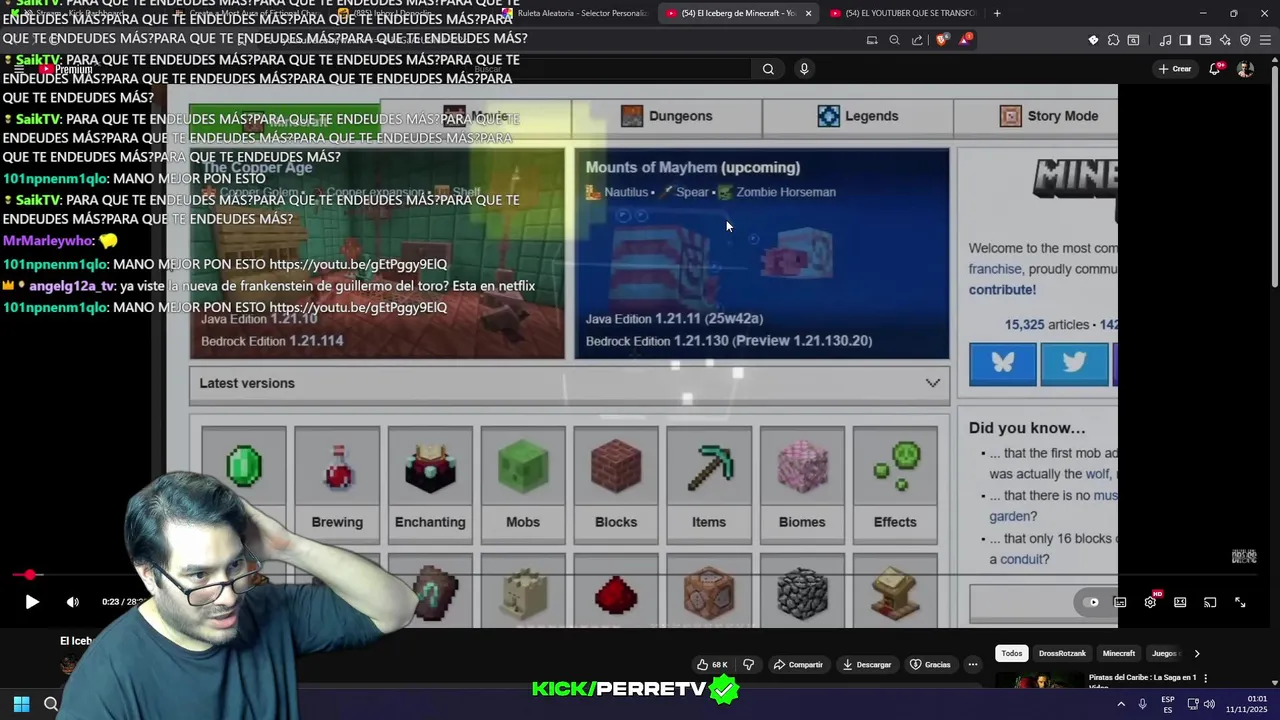
Task: Toggle the browser sidebar panel icon
Action: [1185, 40]
